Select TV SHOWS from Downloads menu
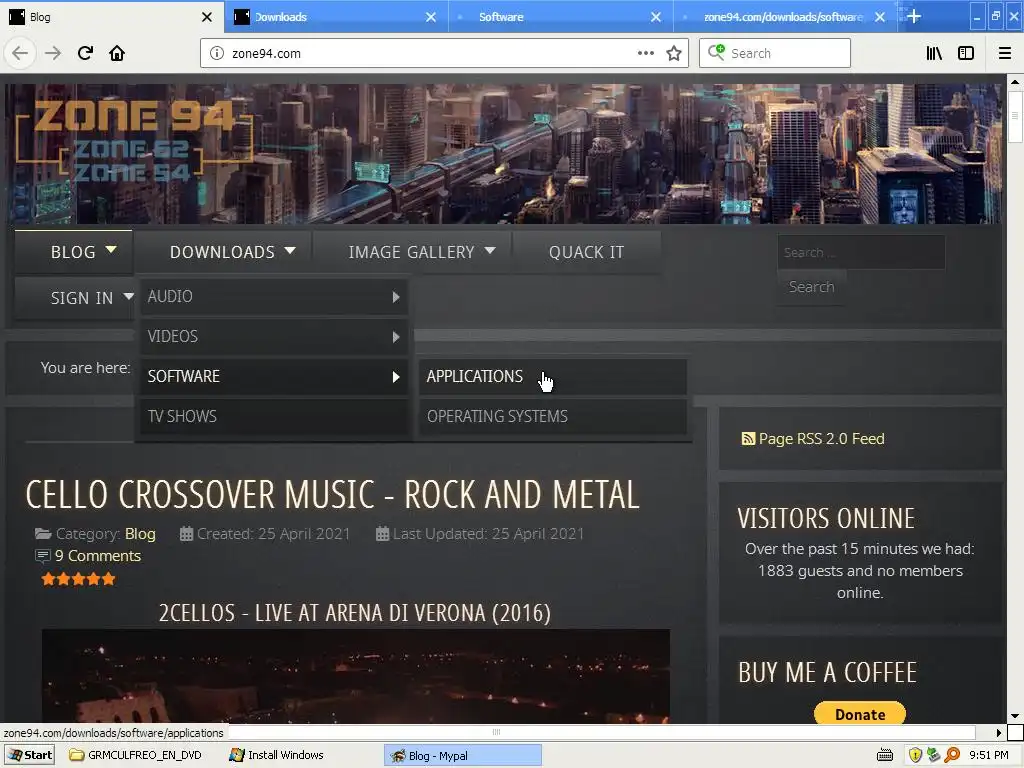Image resolution: width=1024 pixels, height=768 pixels. coord(274,417)
